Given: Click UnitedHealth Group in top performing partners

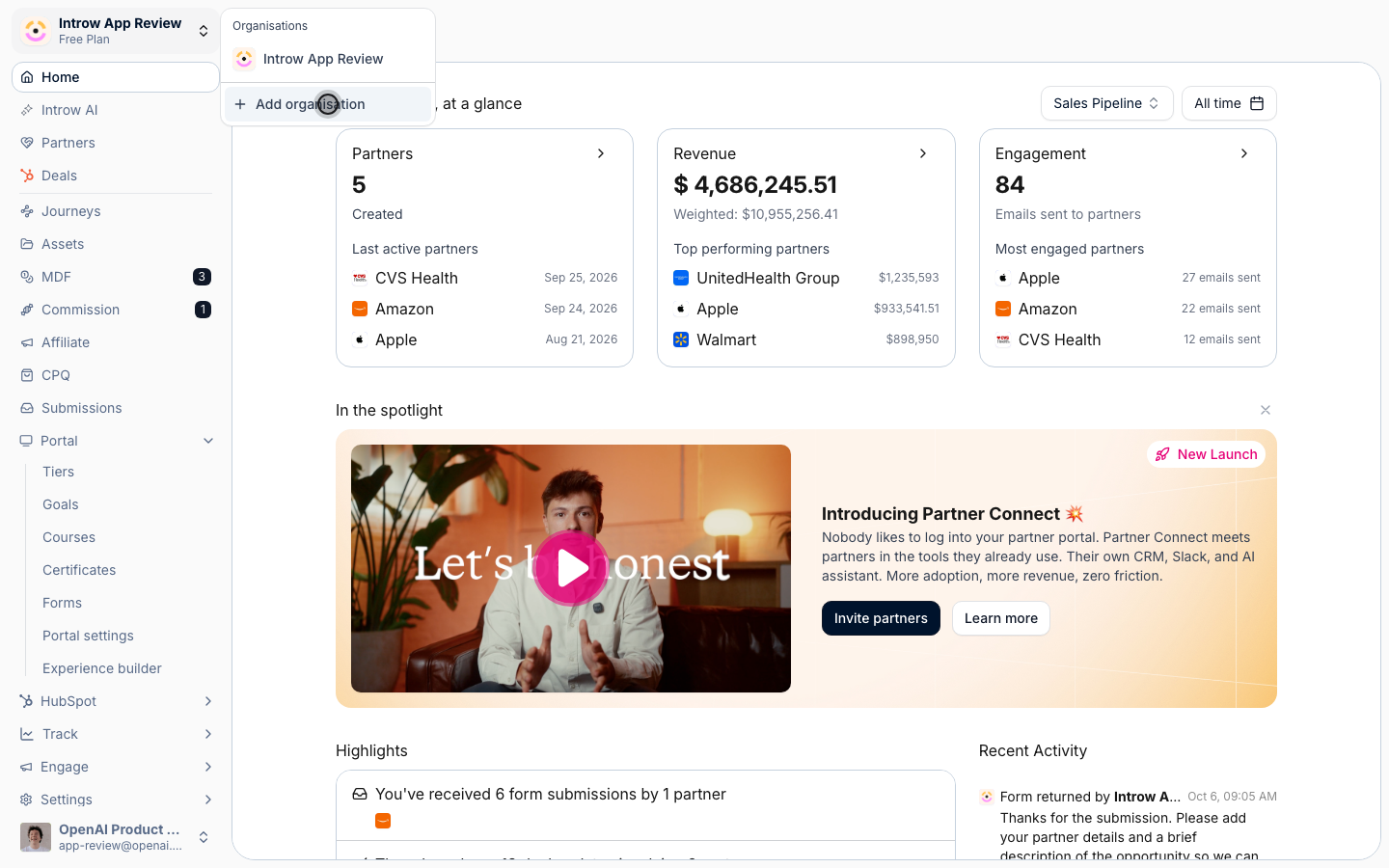Looking at the screenshot, I should tap(768, 278).
